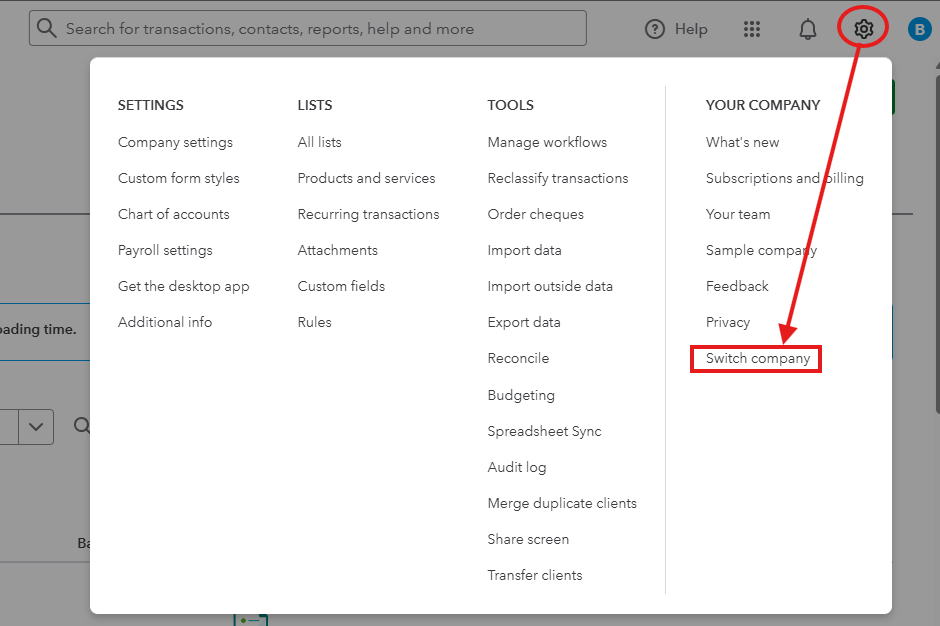Viewport: 940px width, 626px height.
Task: Select Recurring transactions
Action: click(368, 214)
